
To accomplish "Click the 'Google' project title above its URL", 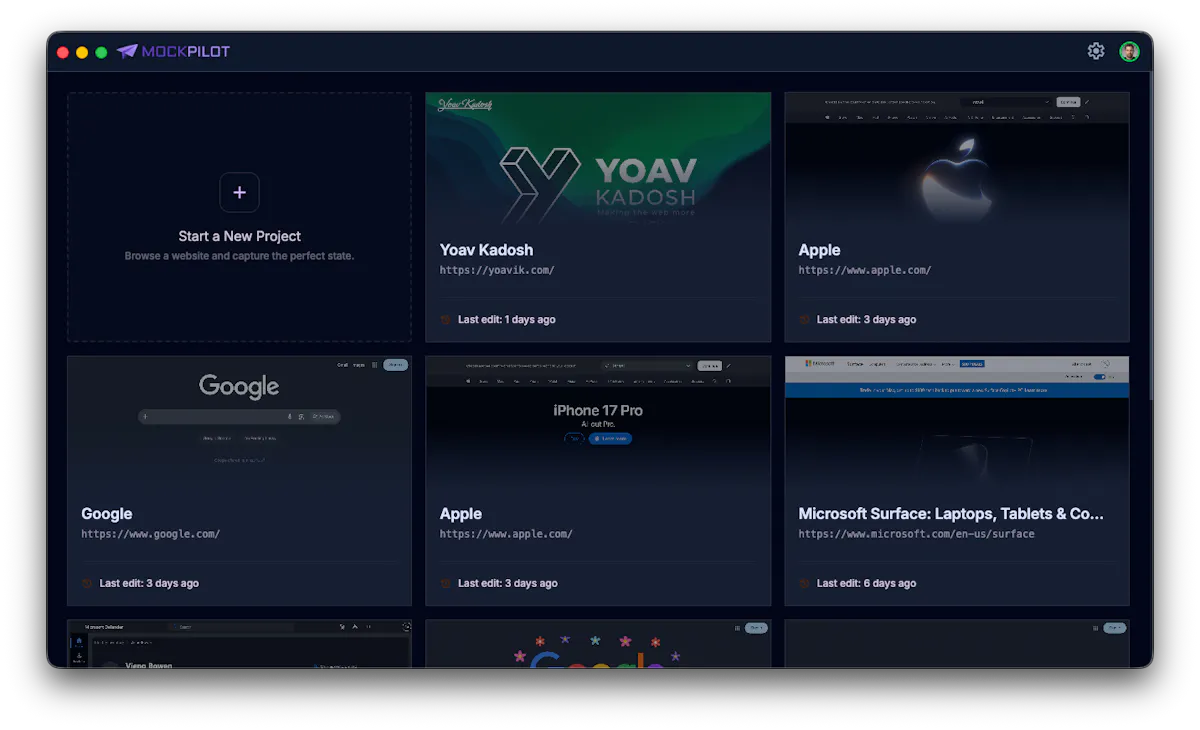I will click(107, 514).
